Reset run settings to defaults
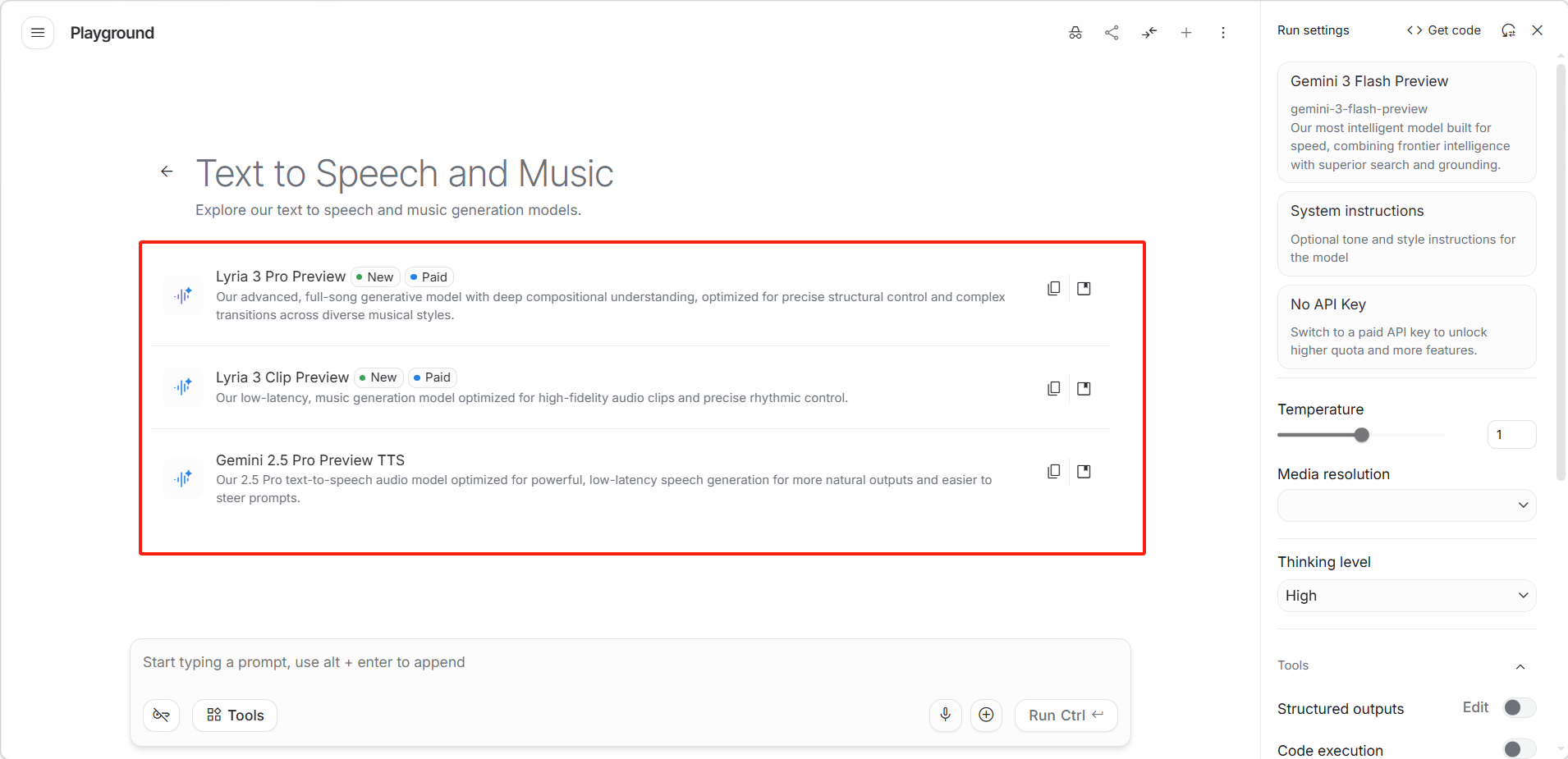1568x759 pixels. [1509, 30]
